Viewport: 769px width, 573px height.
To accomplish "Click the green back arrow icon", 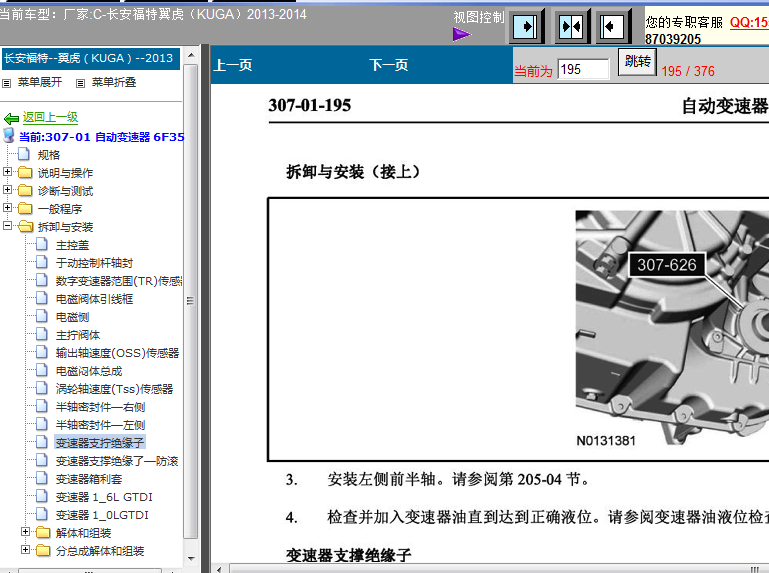I will pyautogui.click(x=11, y=118).
